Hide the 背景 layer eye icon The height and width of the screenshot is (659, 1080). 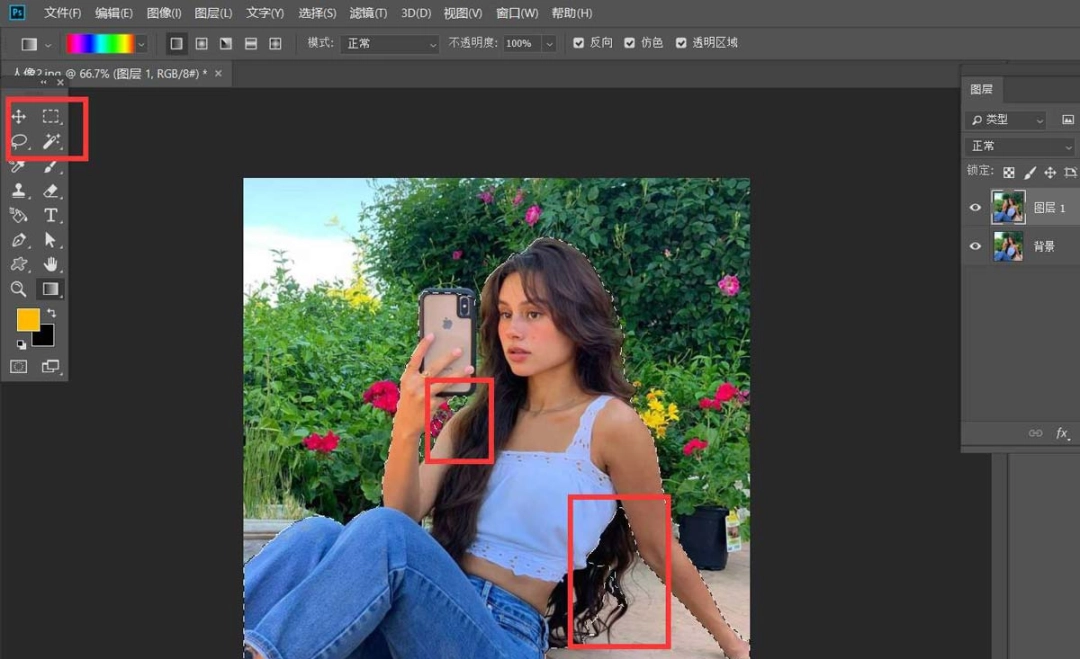tap(975, 246)
